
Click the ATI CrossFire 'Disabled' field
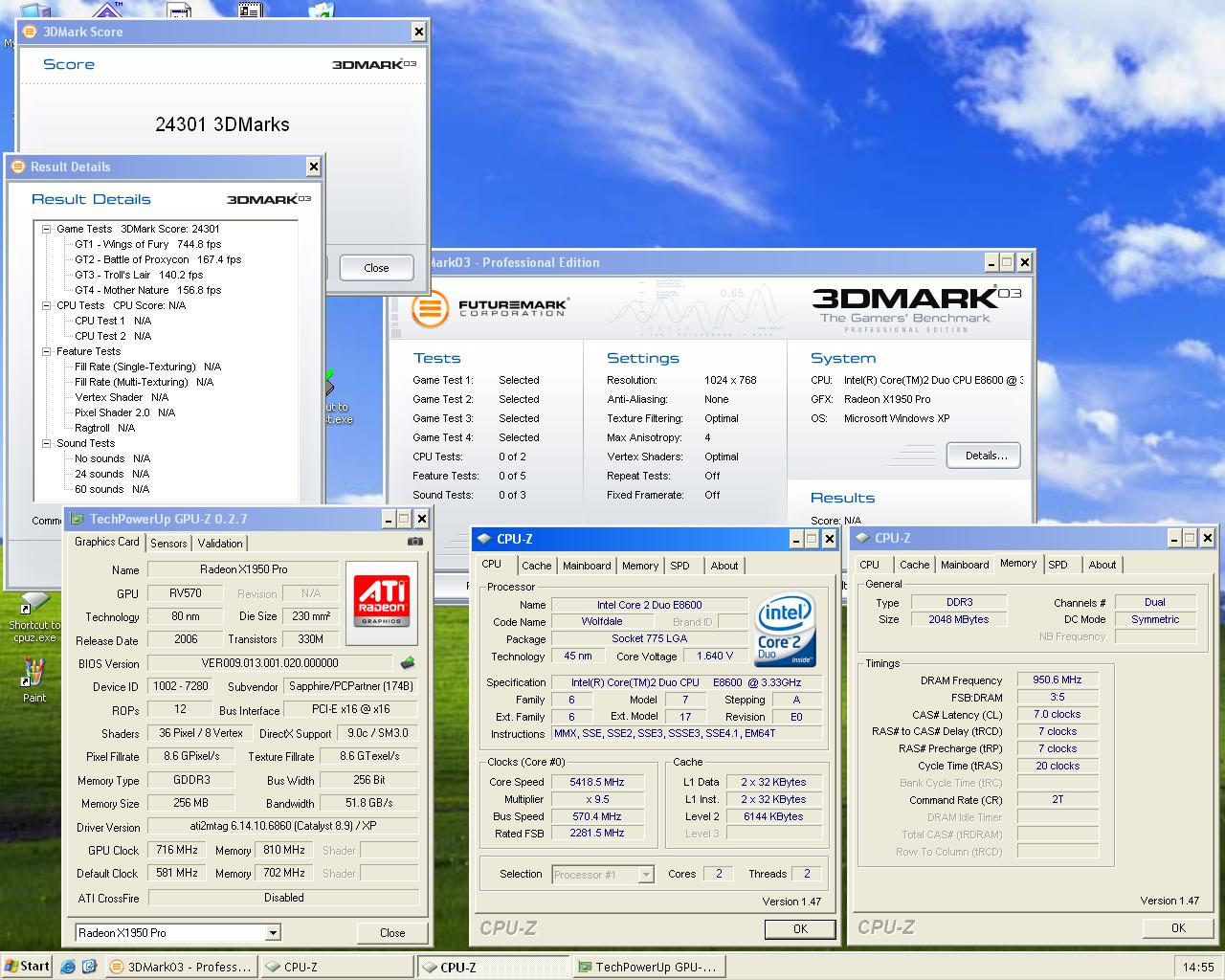pyautogui.click(x=283, y=898)
